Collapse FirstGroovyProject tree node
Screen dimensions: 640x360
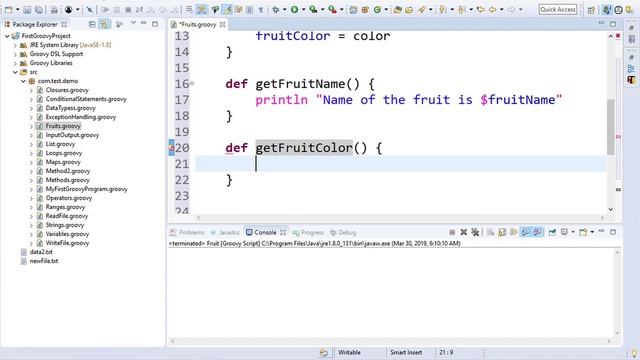point(7,36)
